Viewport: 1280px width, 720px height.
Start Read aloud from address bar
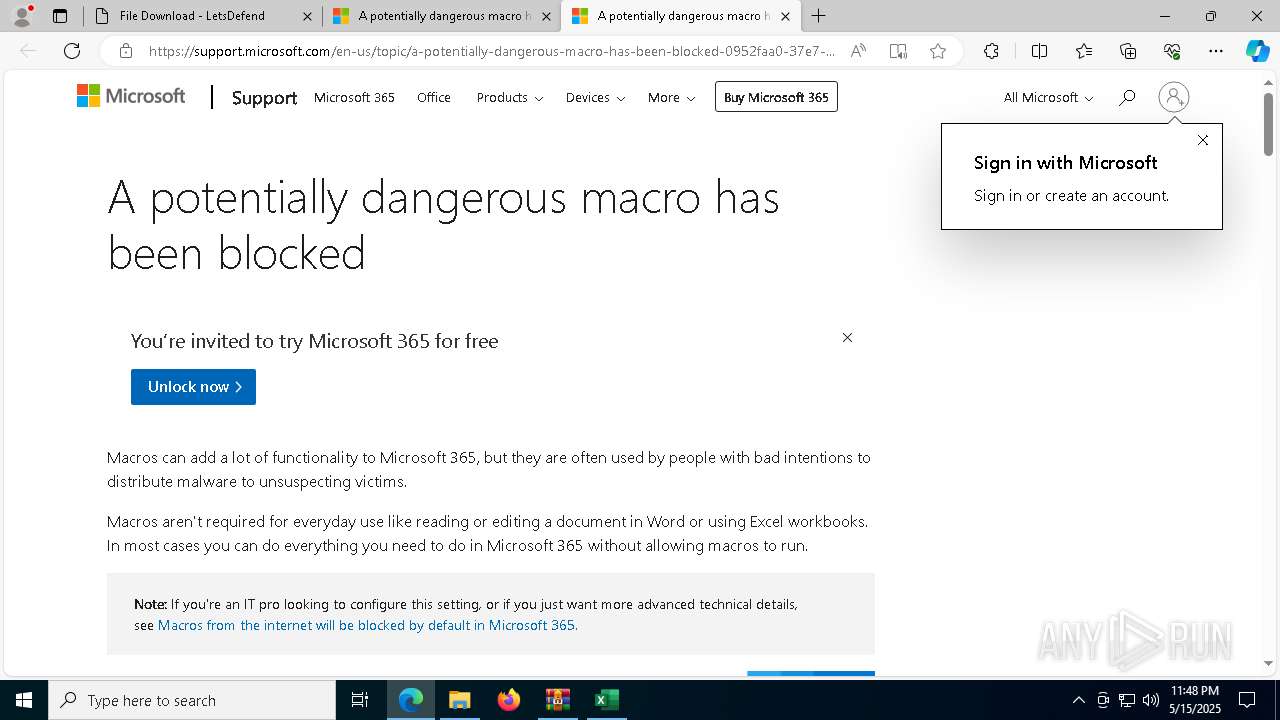pyautogui.click(x=858, y=51)
